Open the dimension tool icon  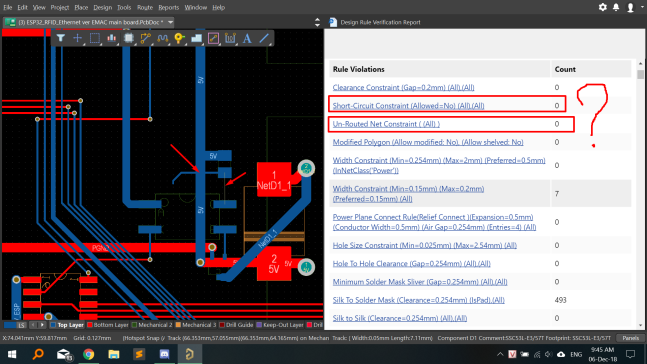click(230, 38)
